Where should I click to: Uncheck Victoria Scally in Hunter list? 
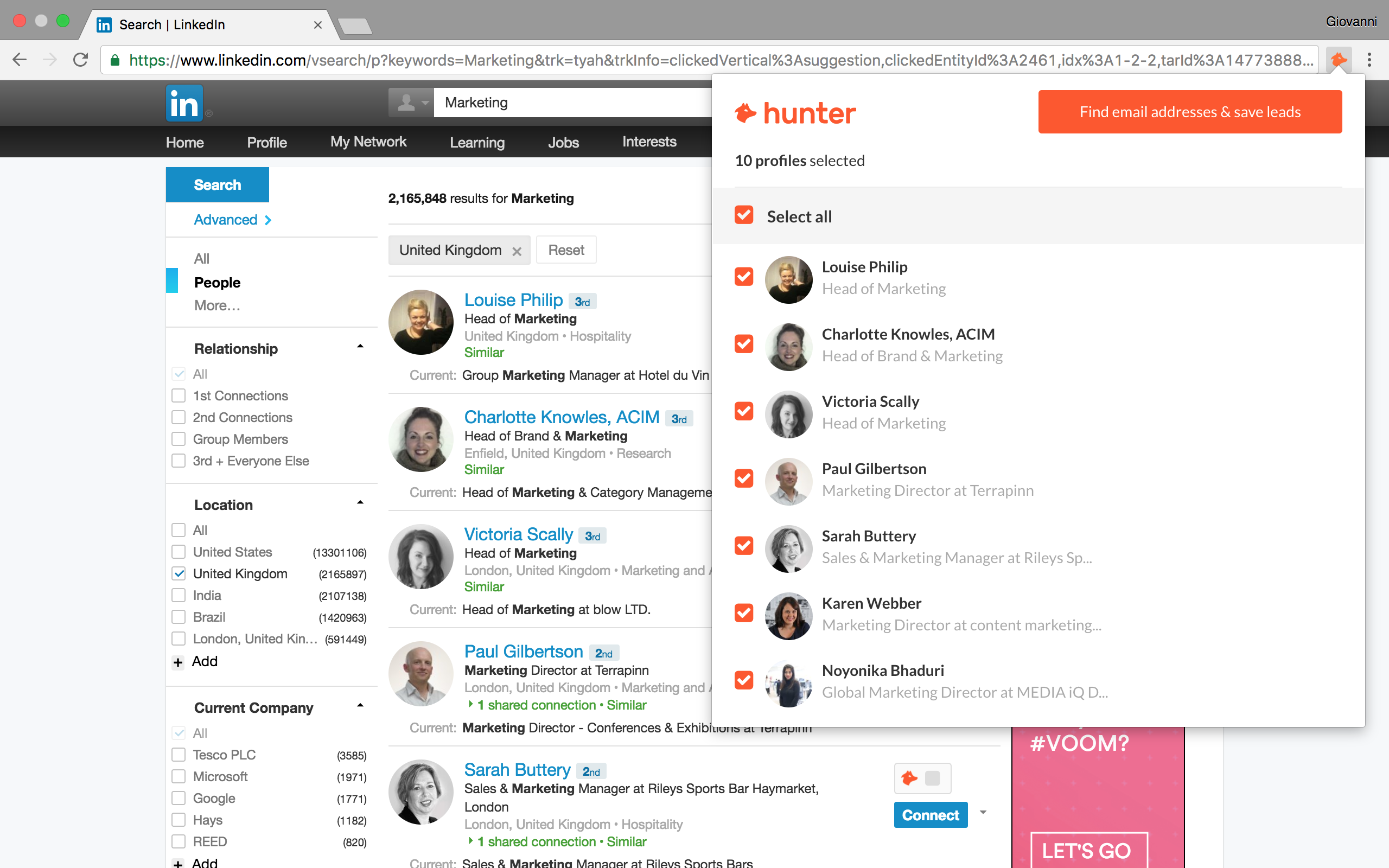pos(744,411)
